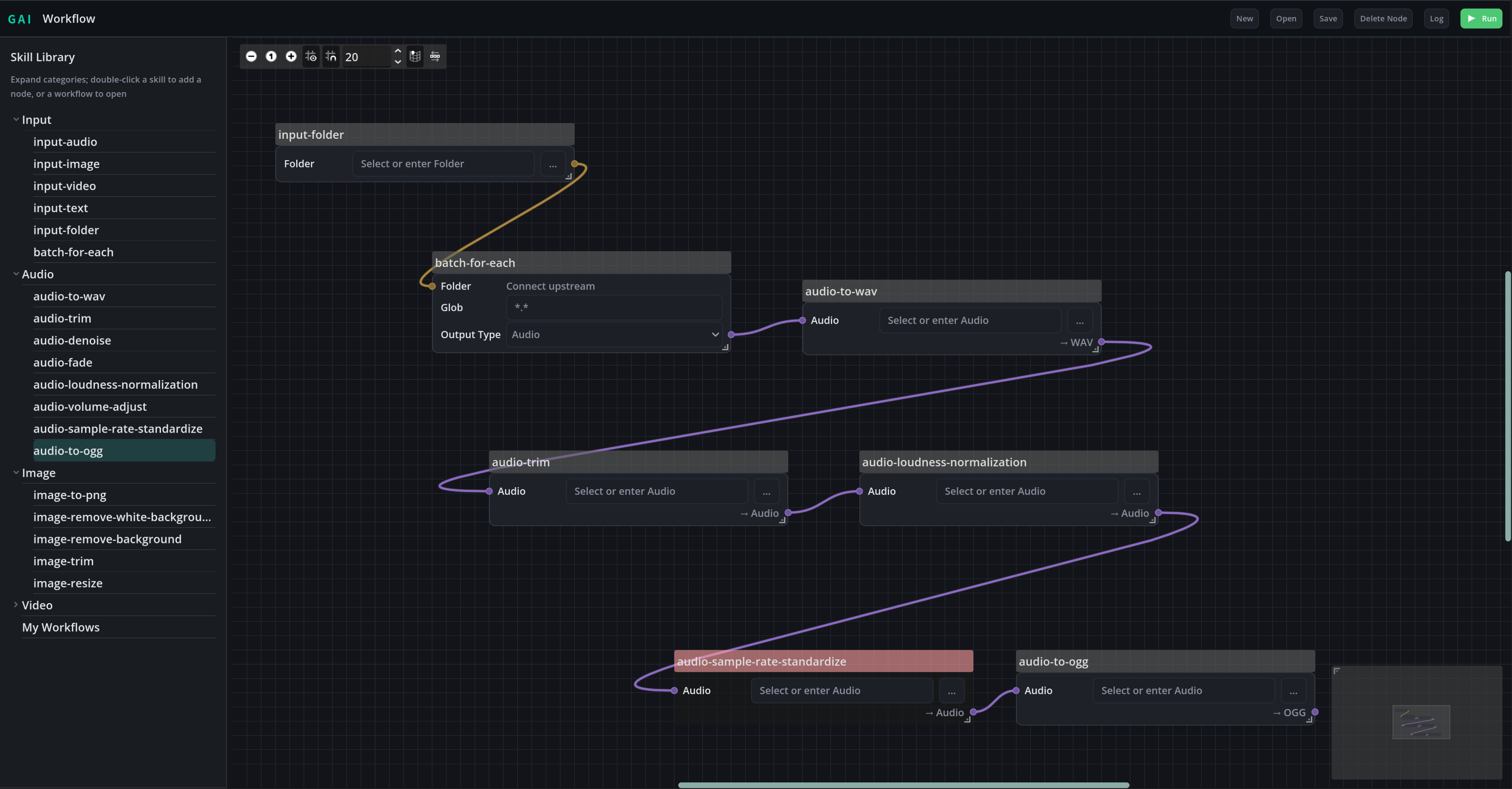Click the Audio input in audio-to-wav node
The image size is (1512, 789).
click(x=970, y=320)
